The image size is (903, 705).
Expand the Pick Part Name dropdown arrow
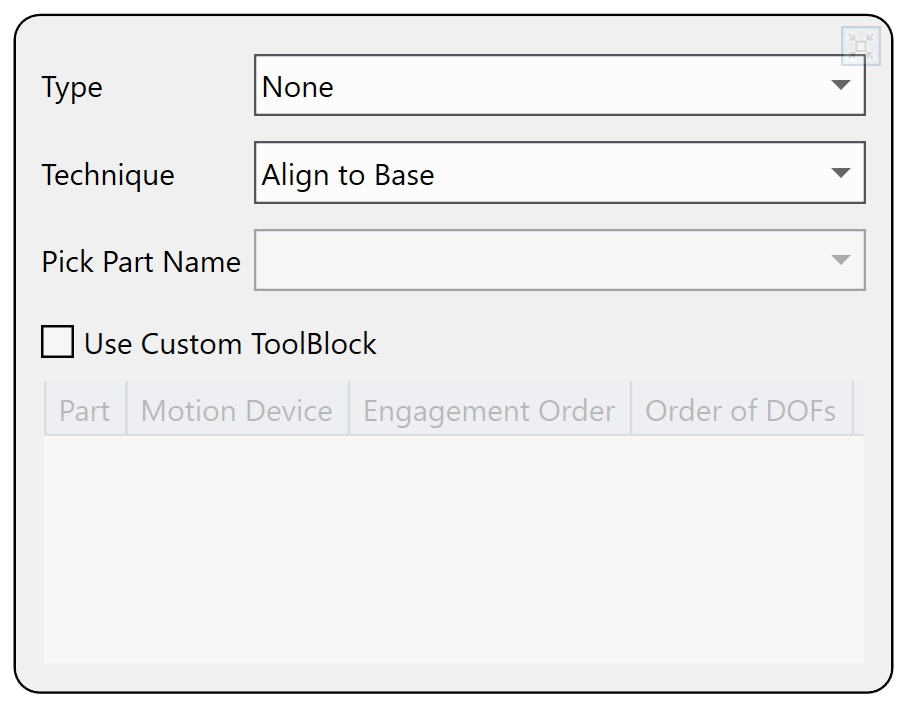841,260
